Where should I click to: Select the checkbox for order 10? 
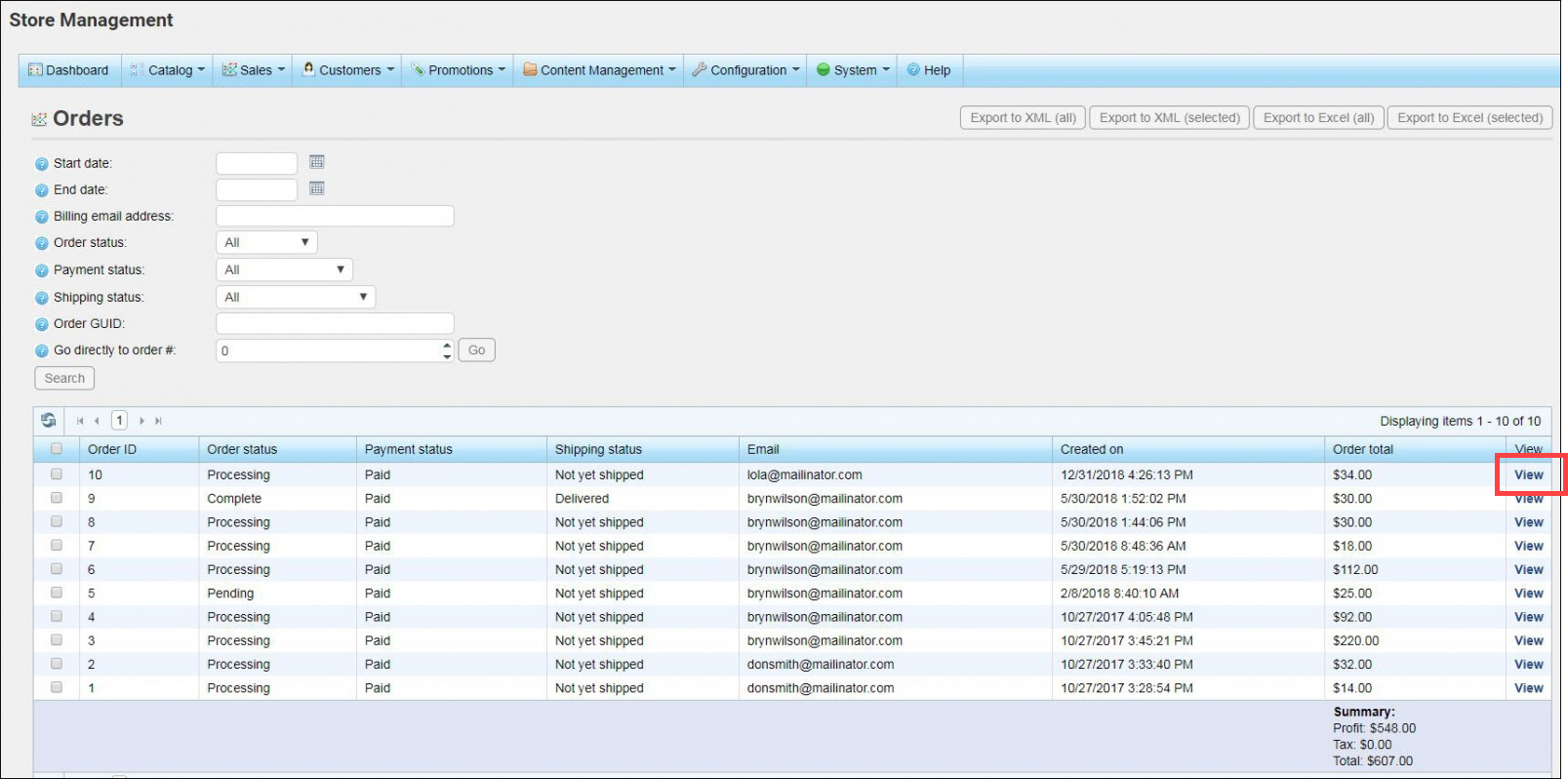[x=57, y=474]
